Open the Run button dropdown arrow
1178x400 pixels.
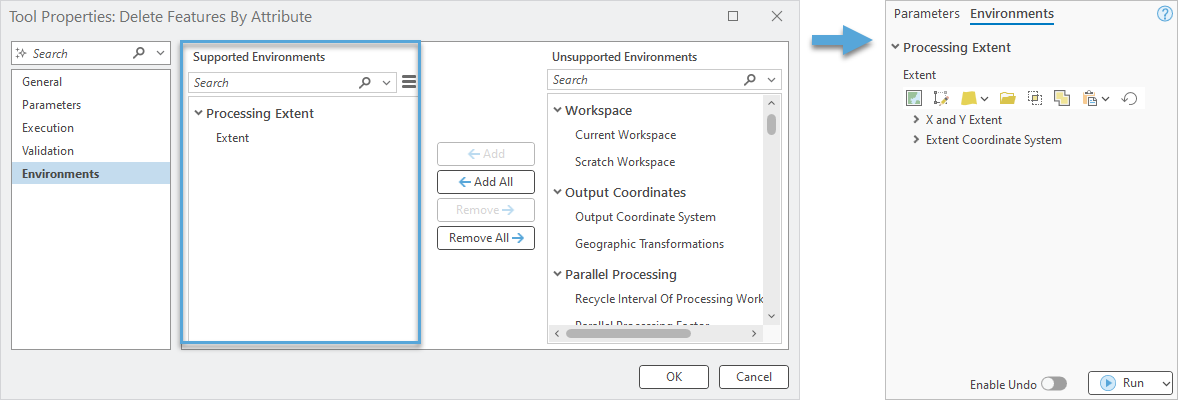(1164, 383)
